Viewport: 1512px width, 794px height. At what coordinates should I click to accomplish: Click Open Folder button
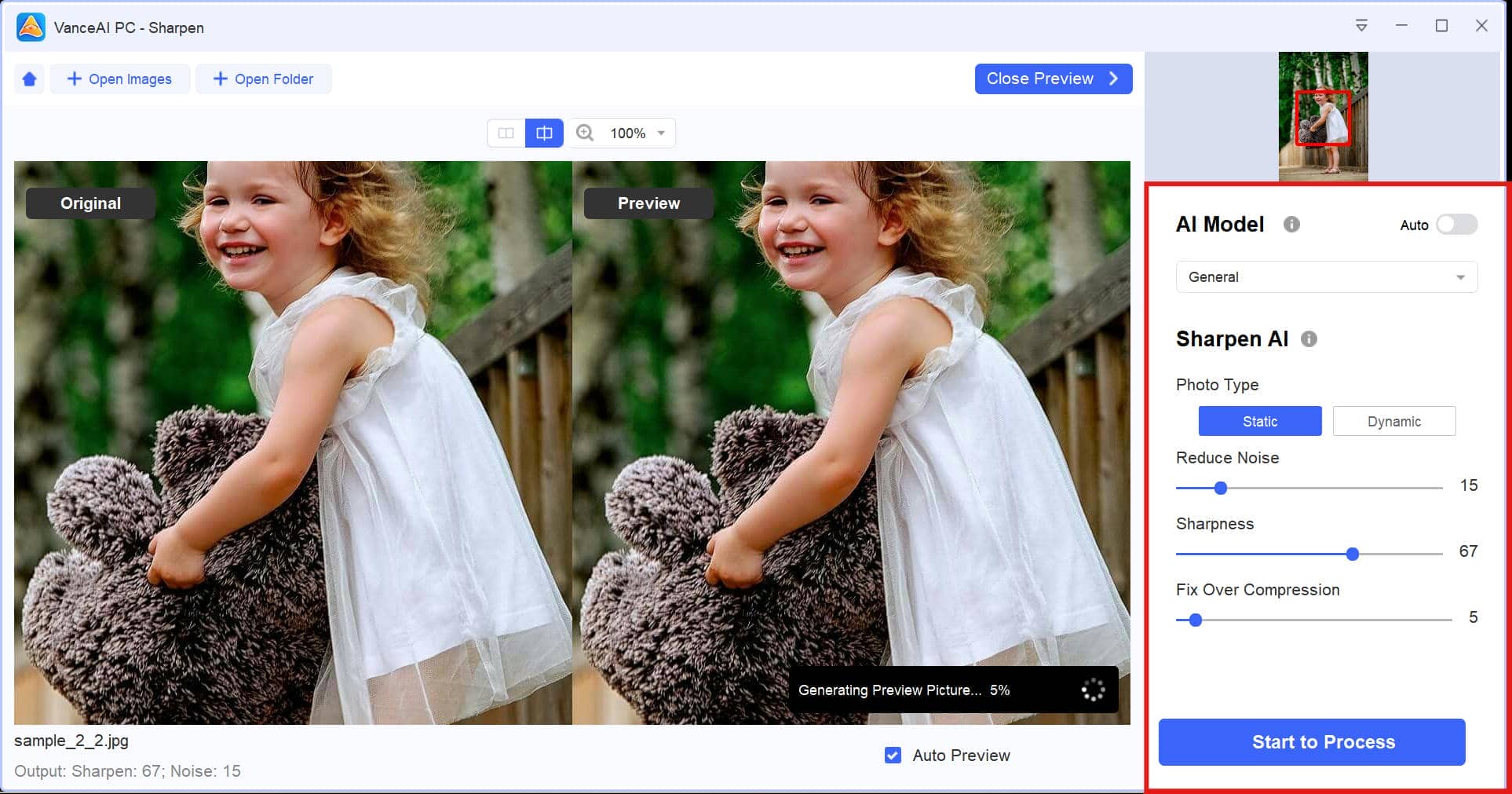pos(263,79)
